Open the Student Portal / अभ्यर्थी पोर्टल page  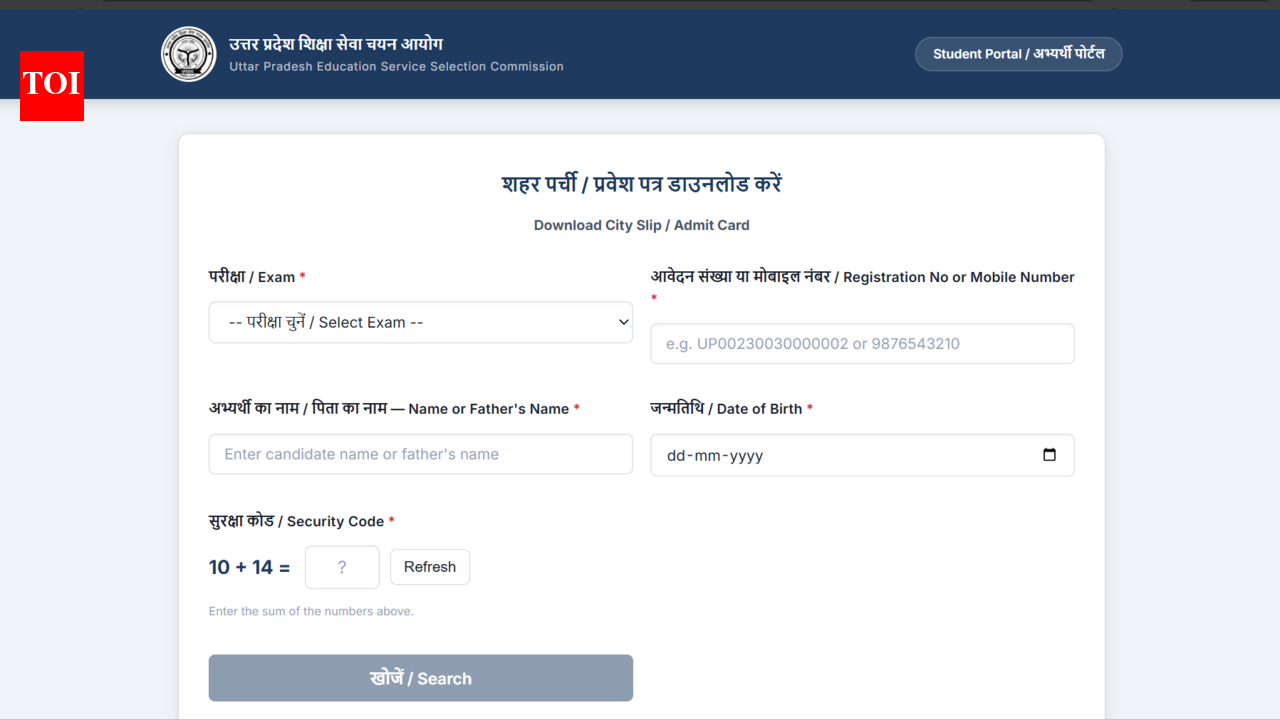tap(1018, 54)
